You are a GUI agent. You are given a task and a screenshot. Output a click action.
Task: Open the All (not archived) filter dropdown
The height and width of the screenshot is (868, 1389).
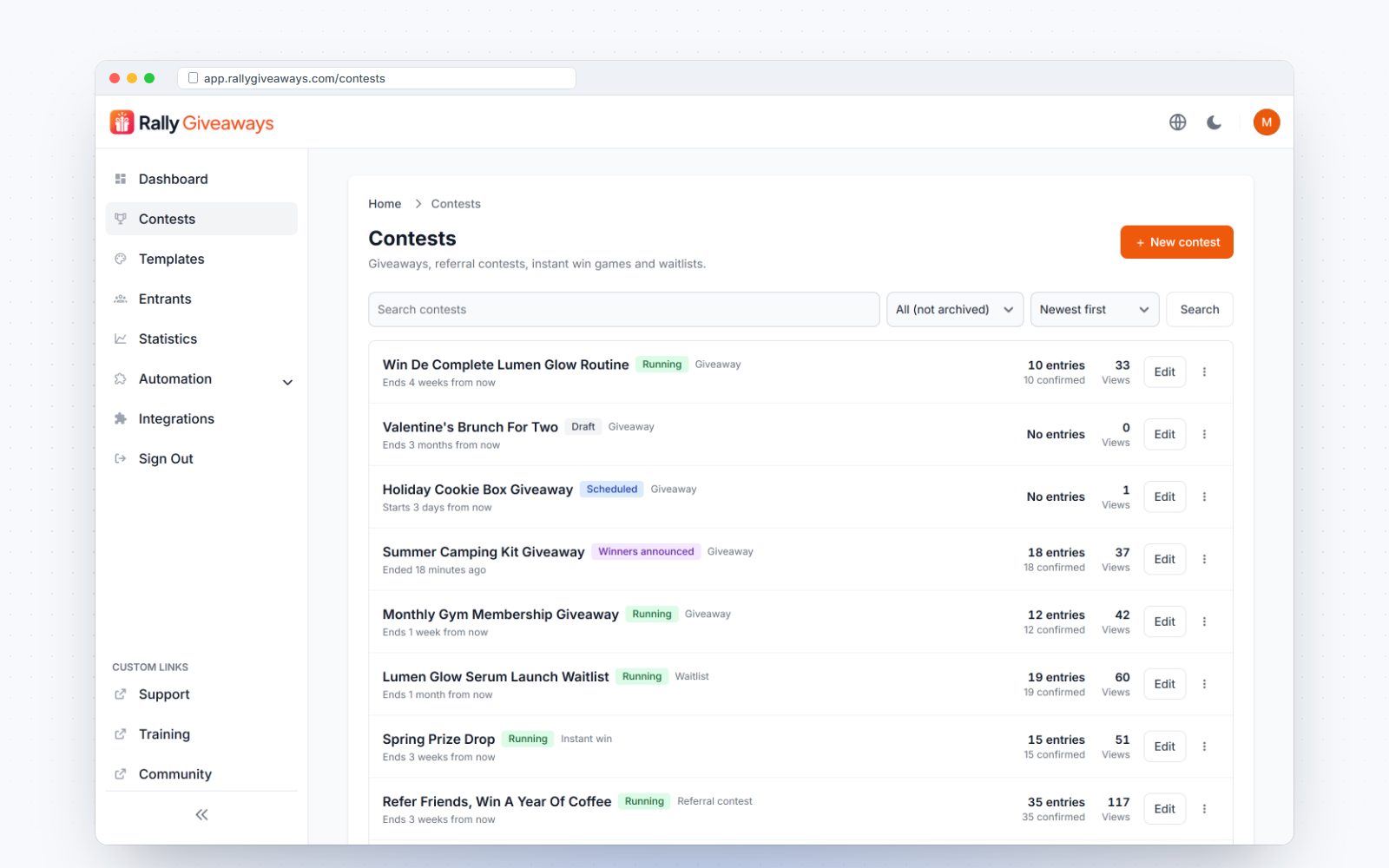pyautogui.click(x=954, y=309)
